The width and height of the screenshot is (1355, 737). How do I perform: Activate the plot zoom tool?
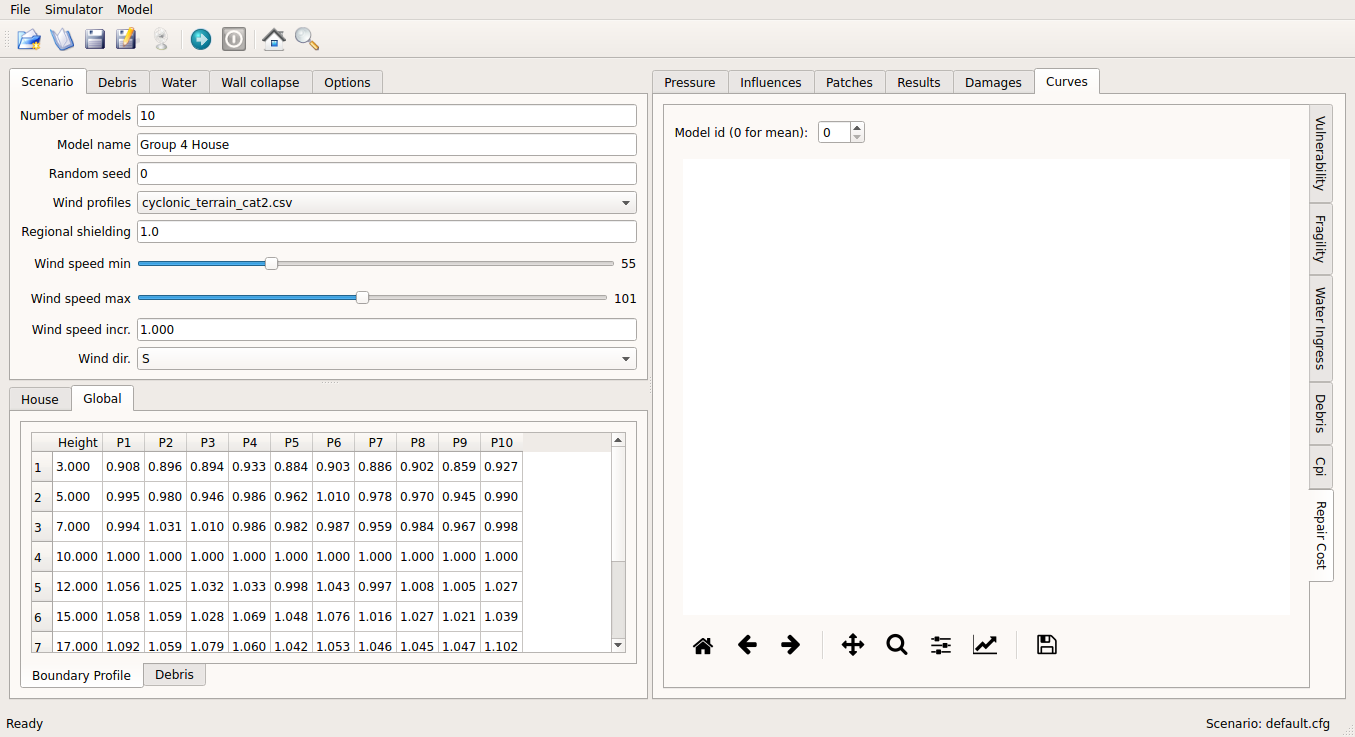[897, 645]
